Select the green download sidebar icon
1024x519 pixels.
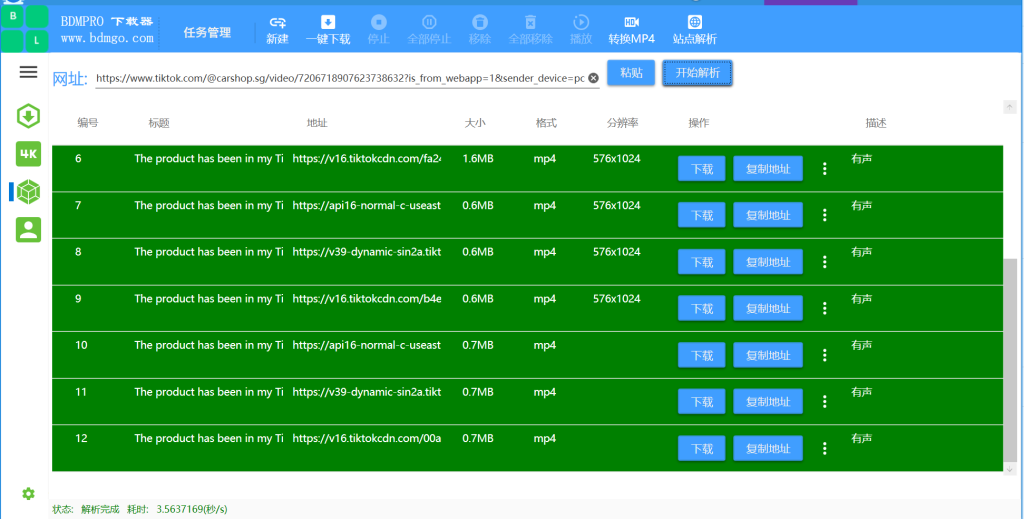coord(28,116)
